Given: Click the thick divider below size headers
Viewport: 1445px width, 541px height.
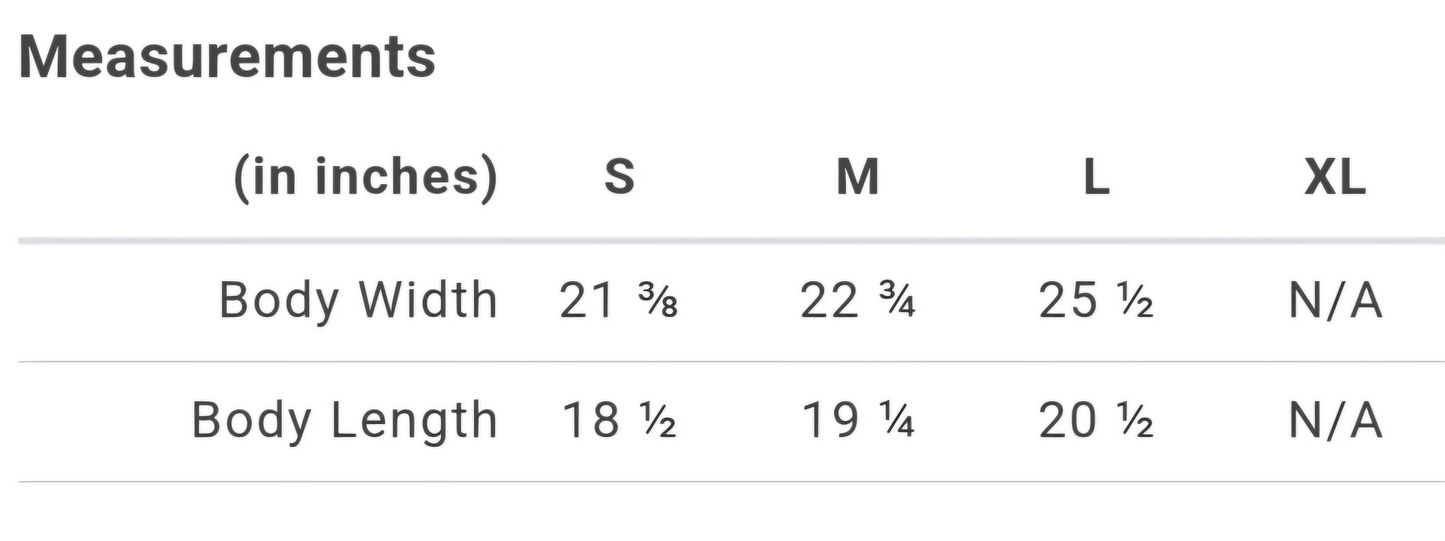Looking at the screenshot, I should tap(730, 241).
